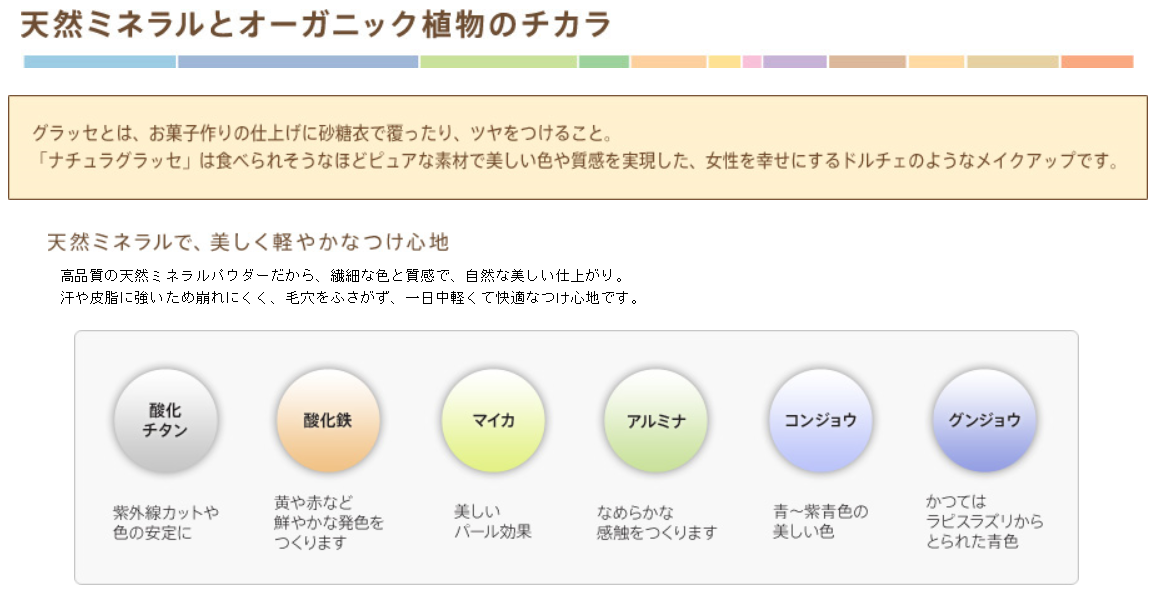The image size is (1159, 593).
Task: Click the 酸化チタン gray circle icon
Action: [x=166, y=420]
